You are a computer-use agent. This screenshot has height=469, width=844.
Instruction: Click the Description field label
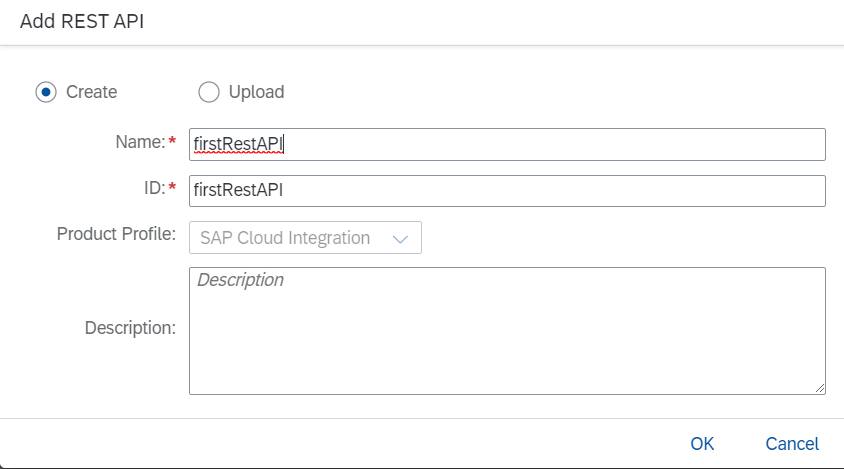(130, 328)
